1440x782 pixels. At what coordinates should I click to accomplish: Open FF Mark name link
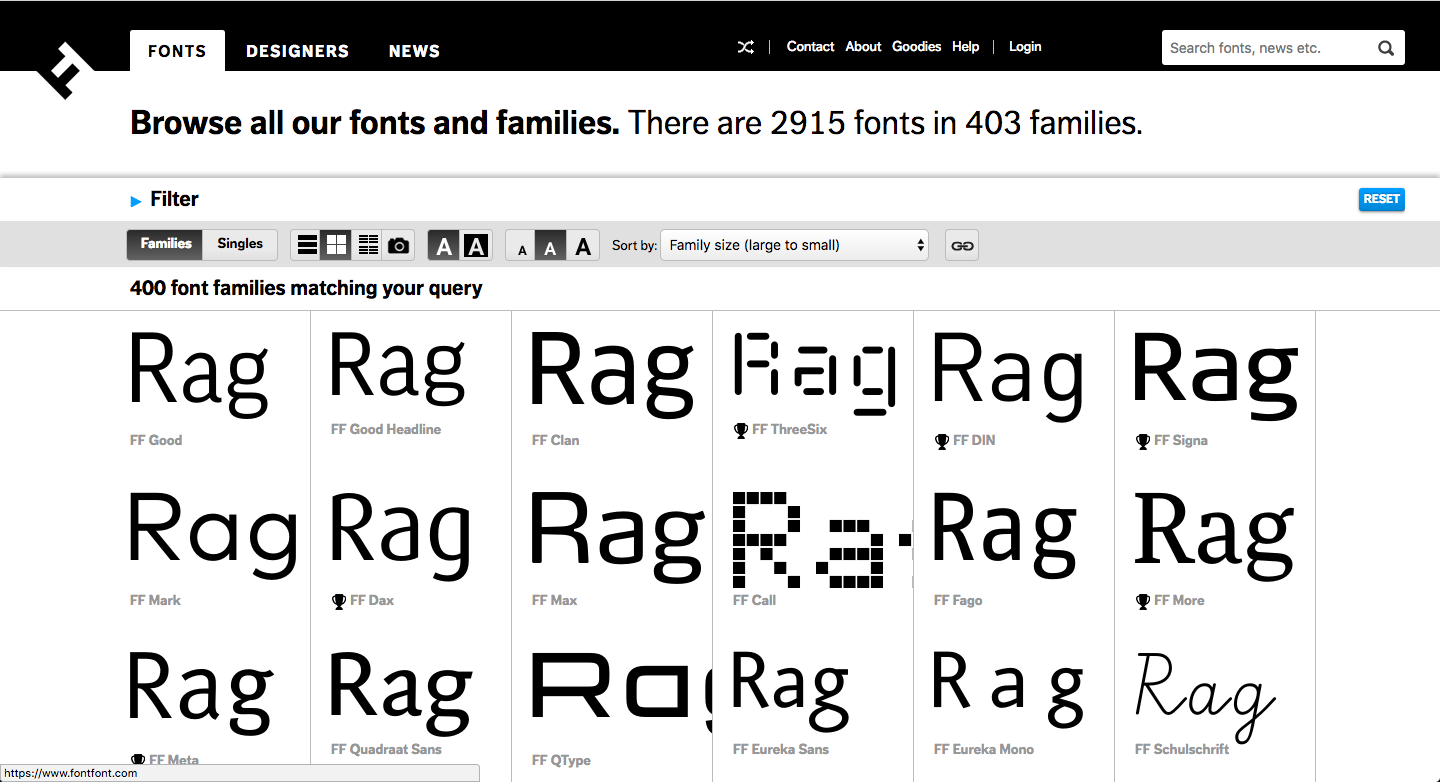[156, 601]
